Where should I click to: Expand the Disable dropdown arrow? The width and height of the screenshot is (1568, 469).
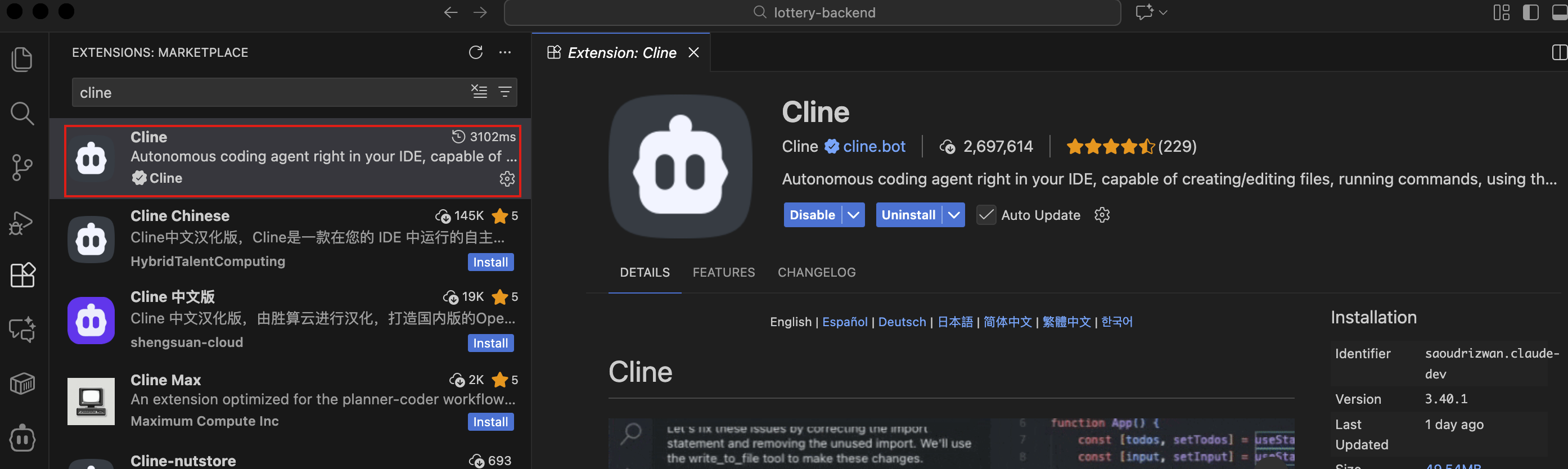pyautogui.click(x=853, y=215)
